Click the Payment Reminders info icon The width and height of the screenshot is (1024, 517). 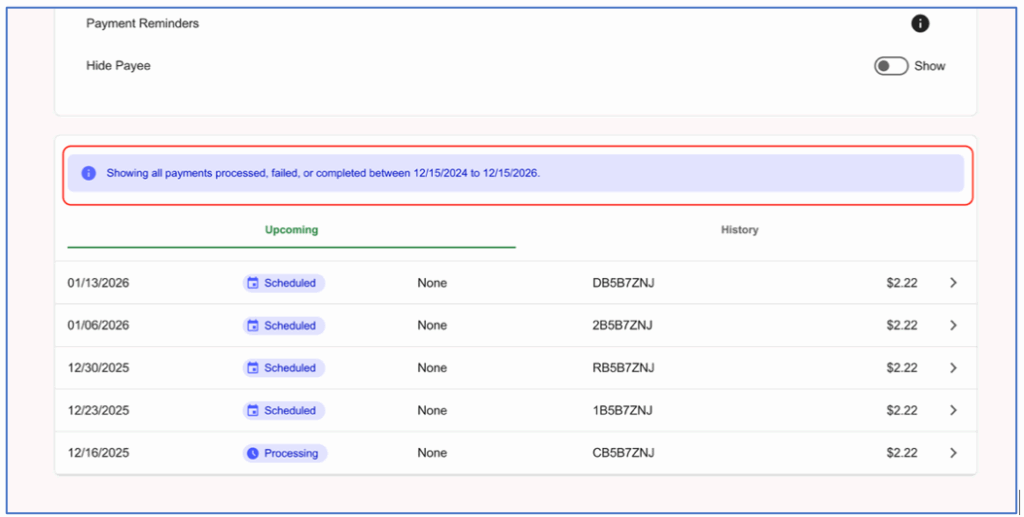pyautogui.click(x=920, y=24)
